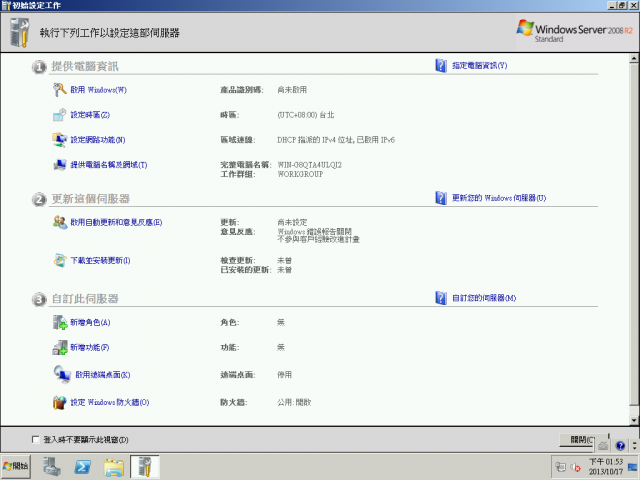This screenshot has width=640, height=480.
Task: Click the 關閉 button
Action: point(577,440)
